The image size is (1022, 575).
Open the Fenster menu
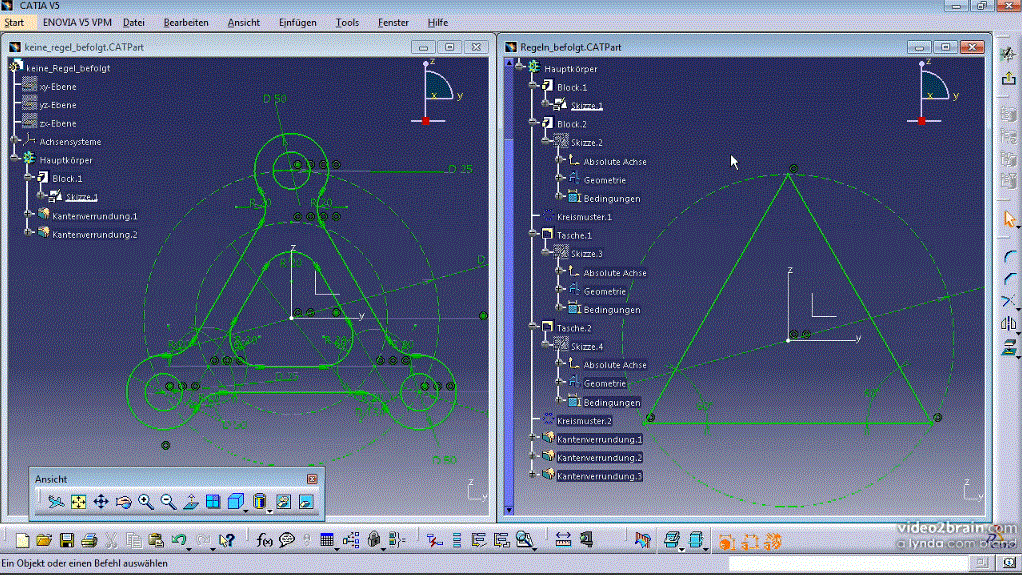click(x=393, y=22)
